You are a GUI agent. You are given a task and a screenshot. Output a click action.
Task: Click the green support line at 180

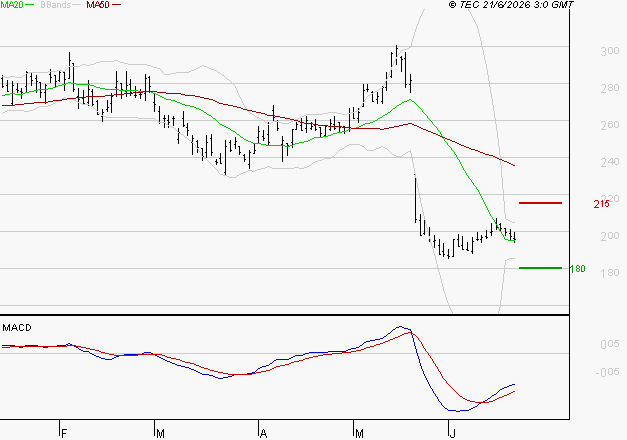pyautogui.click(x=540, y=268)
